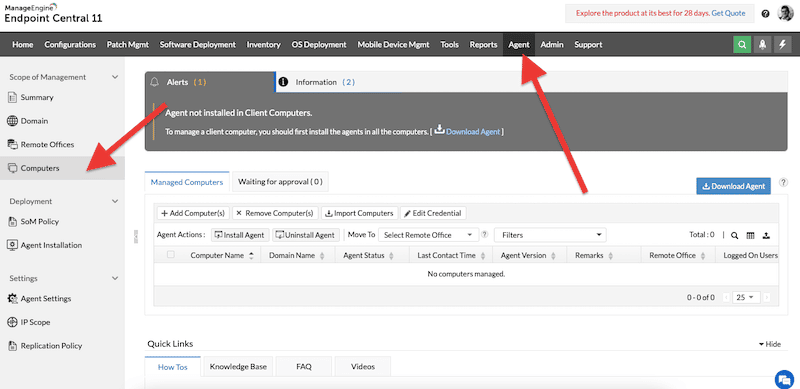
Task: Click Remove Computer(s) button
Action: coord(276,213)
